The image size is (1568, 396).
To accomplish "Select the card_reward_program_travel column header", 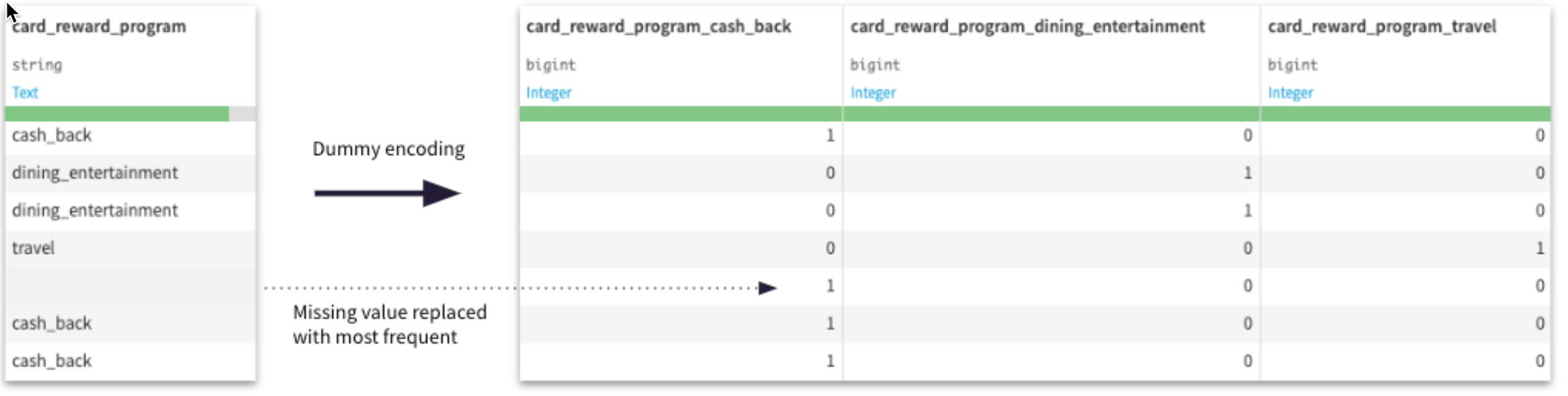I will coord(1382,27).
